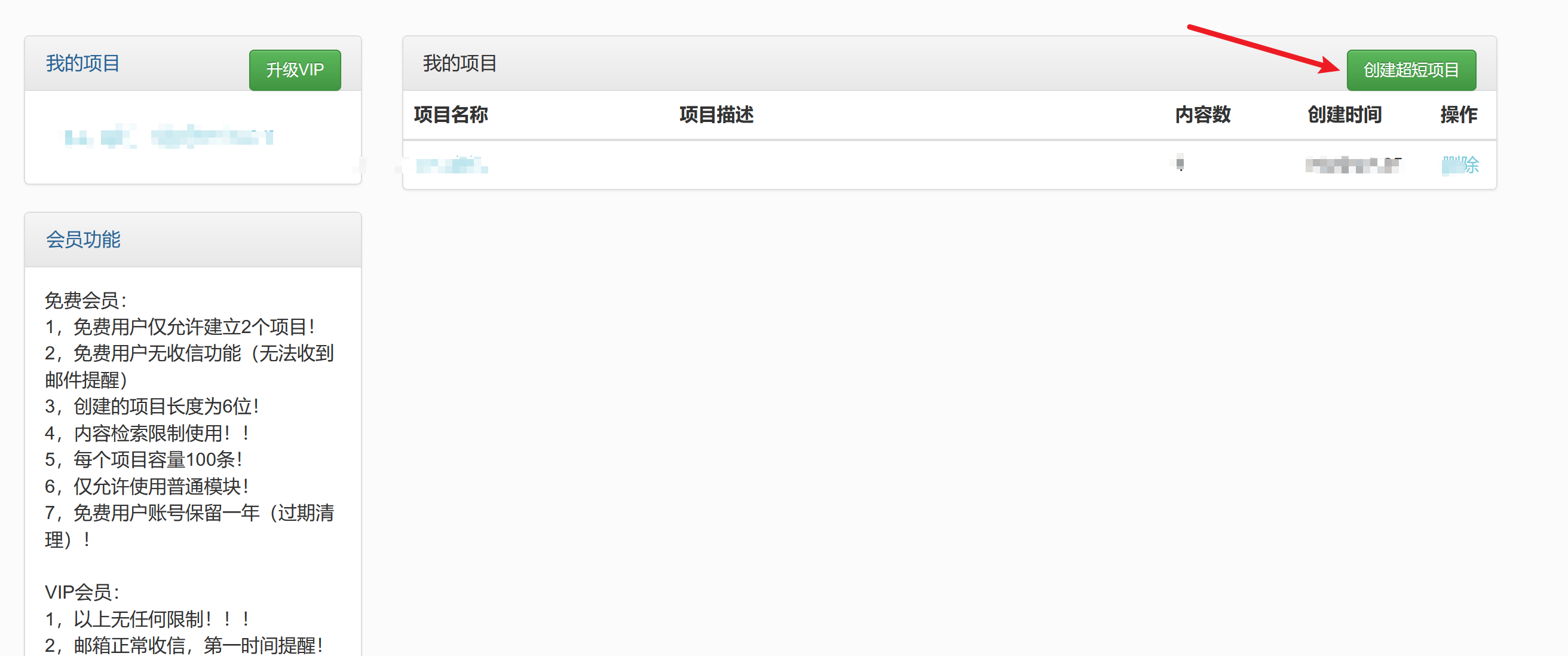Click the 项目名称 column header
This screenshot has height=656, width=1568.
pyautogui.click(x=451, y=114)
